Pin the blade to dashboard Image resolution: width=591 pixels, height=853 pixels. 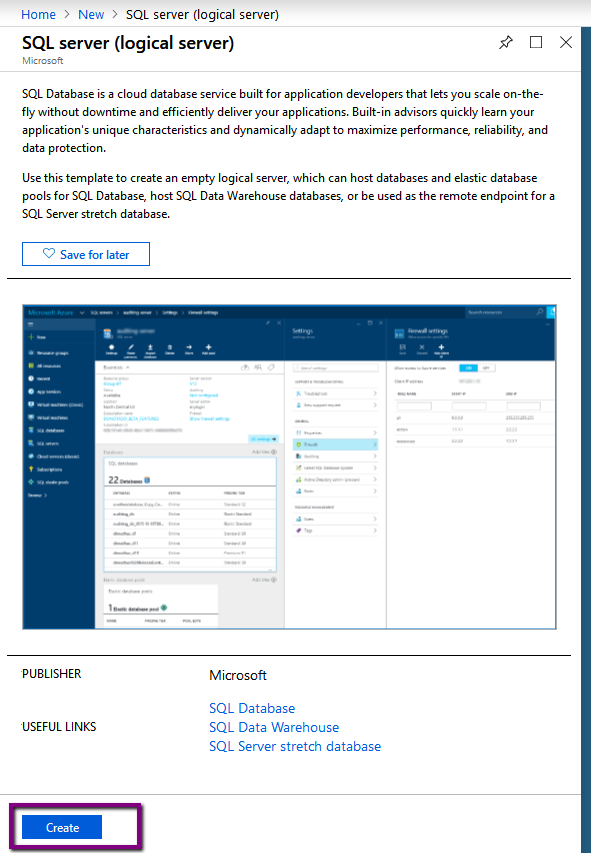point(506,42)
